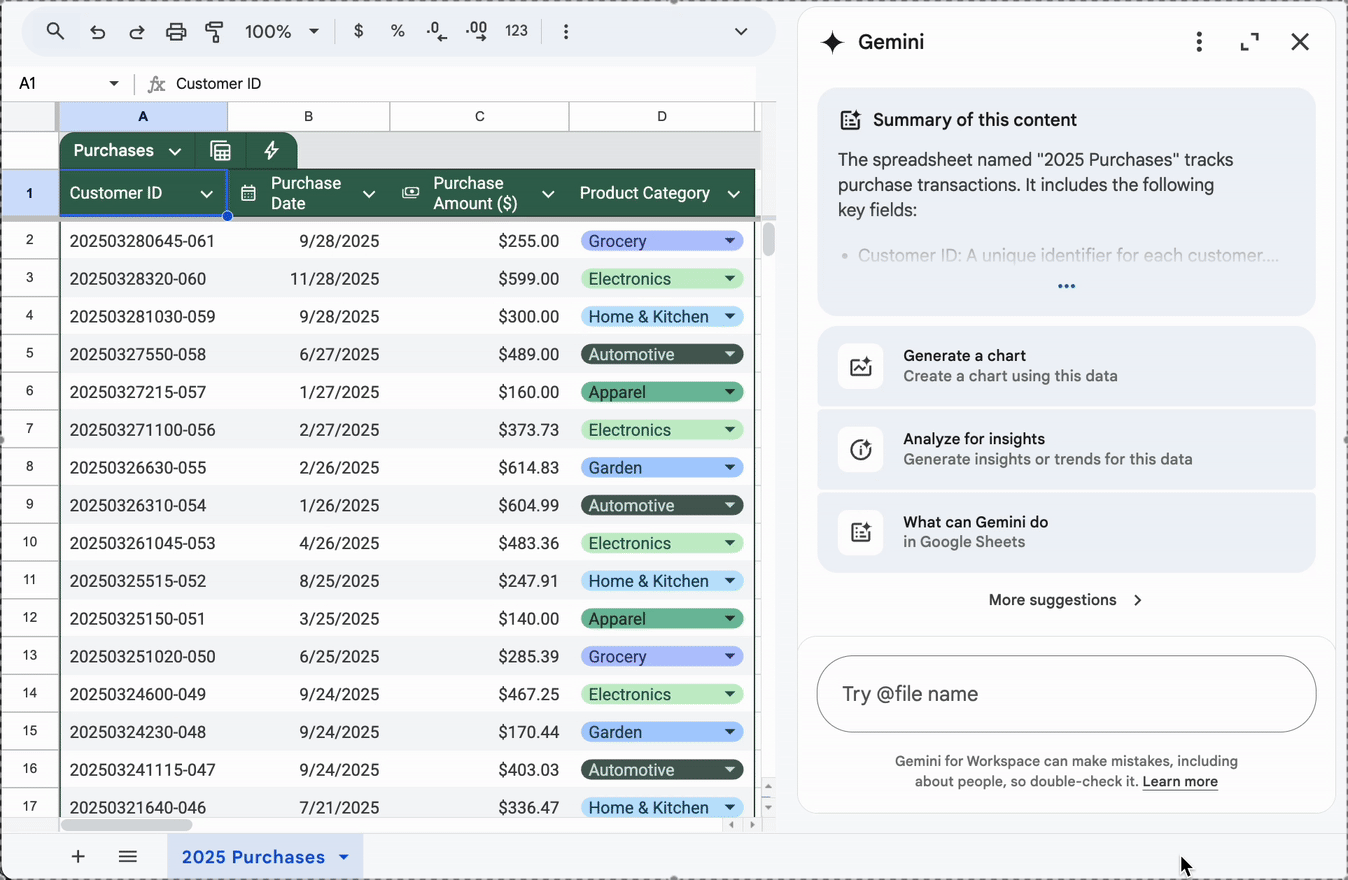
Task: Open the Learn more link
Action: [1180, 781]
